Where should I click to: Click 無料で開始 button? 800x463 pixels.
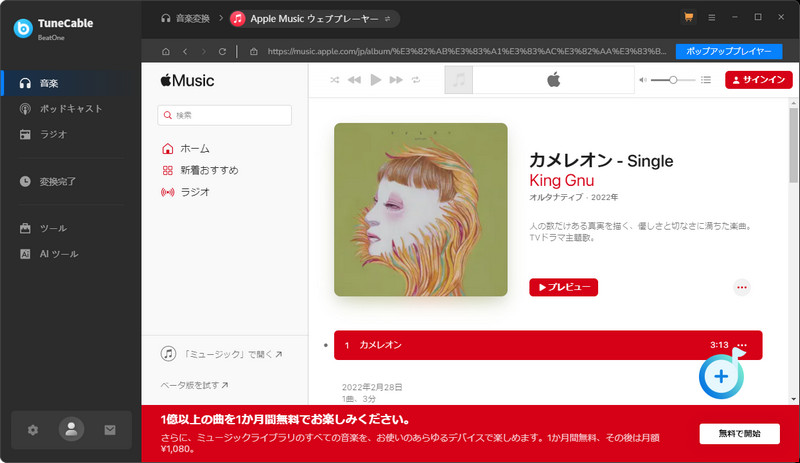(739, 433)
